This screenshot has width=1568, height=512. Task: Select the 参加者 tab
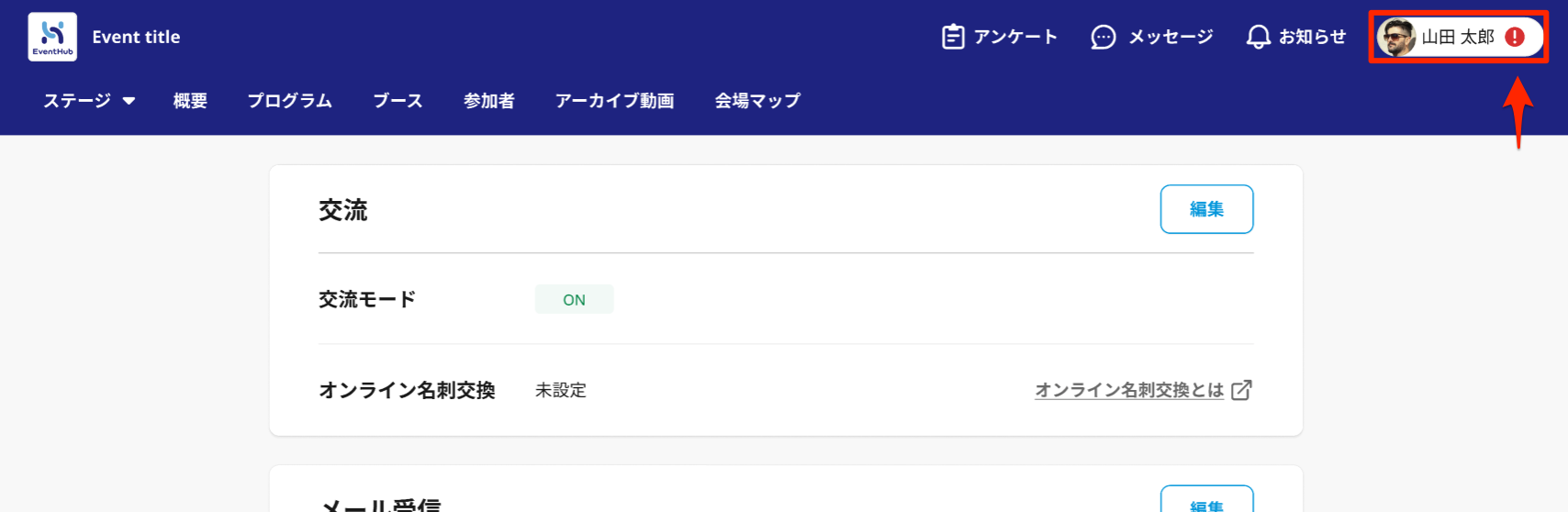pyautogui.click(x=488, y=101)
